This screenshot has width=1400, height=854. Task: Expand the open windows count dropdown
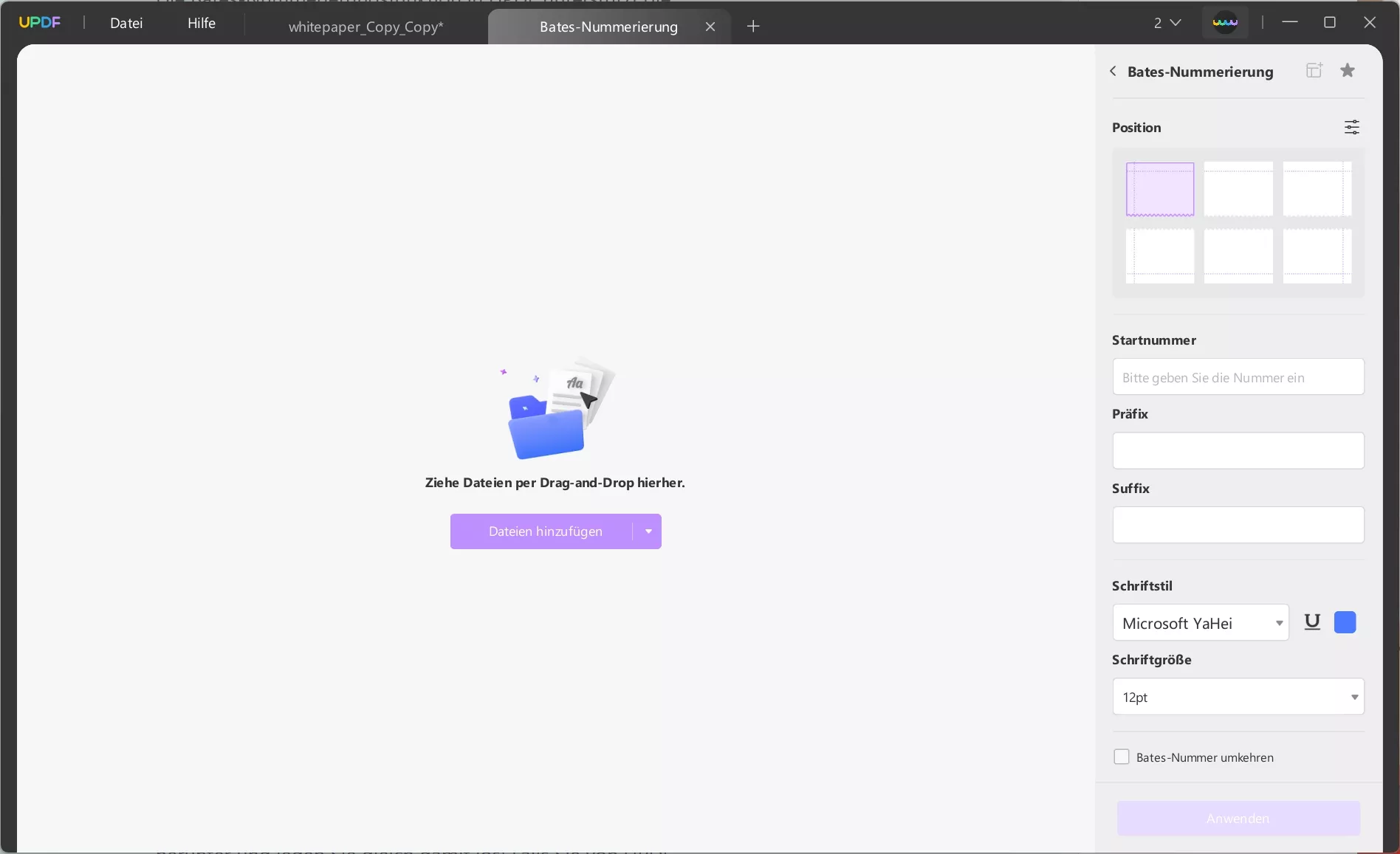point(1167,23)
